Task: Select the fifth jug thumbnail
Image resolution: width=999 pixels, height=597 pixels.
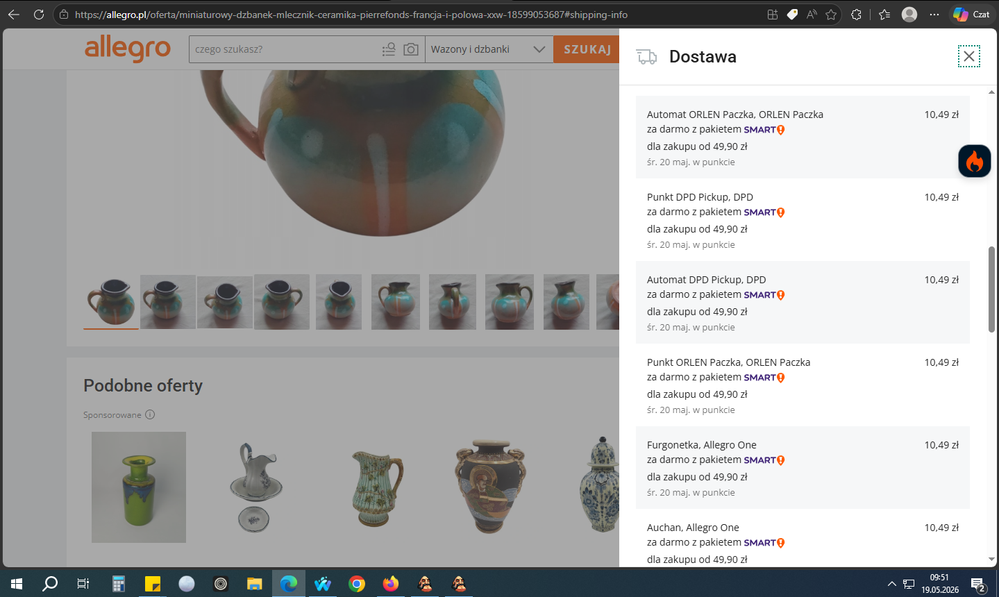Action: 338,302
